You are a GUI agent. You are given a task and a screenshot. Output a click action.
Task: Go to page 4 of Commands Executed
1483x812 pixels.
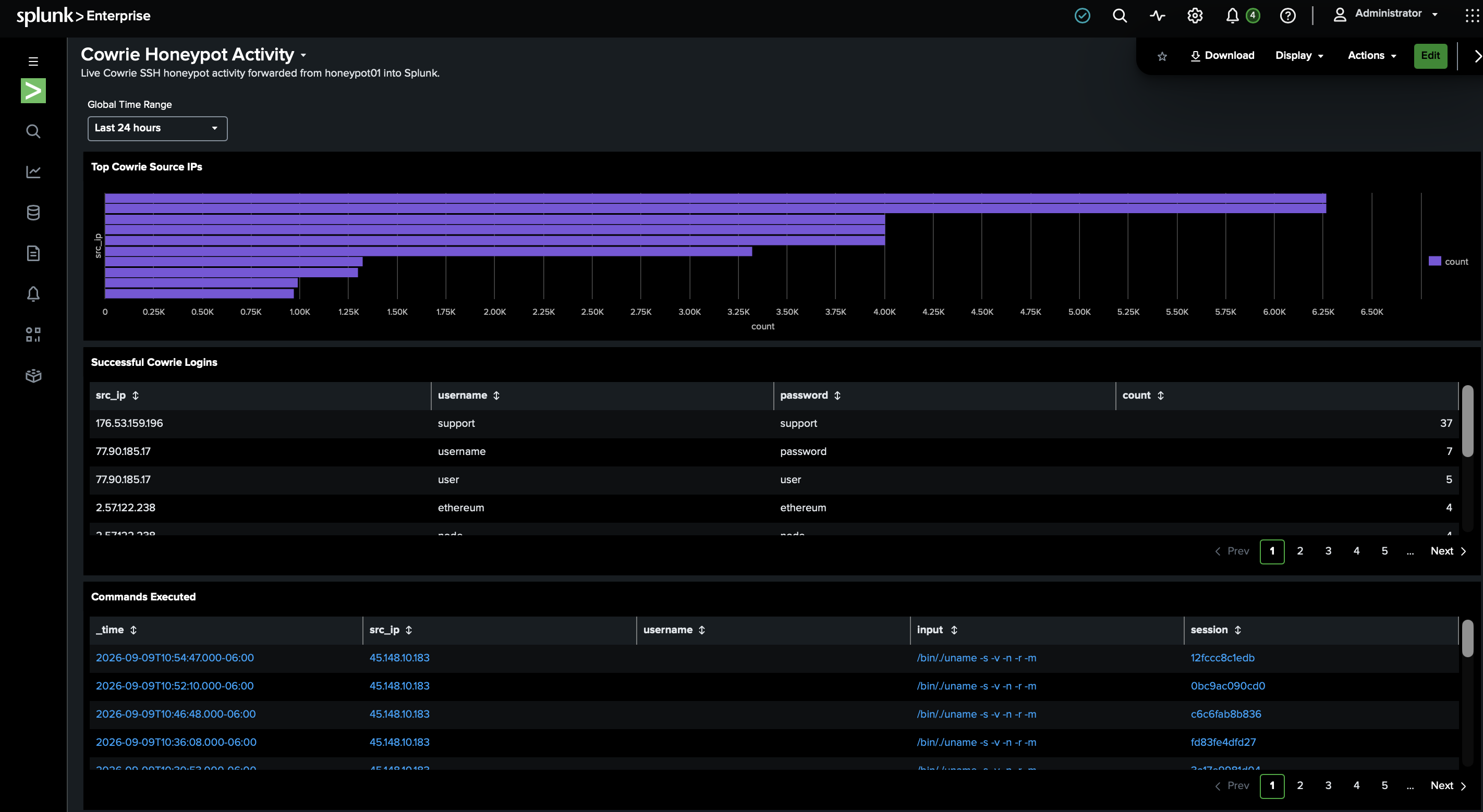[x=1356, y=785]
